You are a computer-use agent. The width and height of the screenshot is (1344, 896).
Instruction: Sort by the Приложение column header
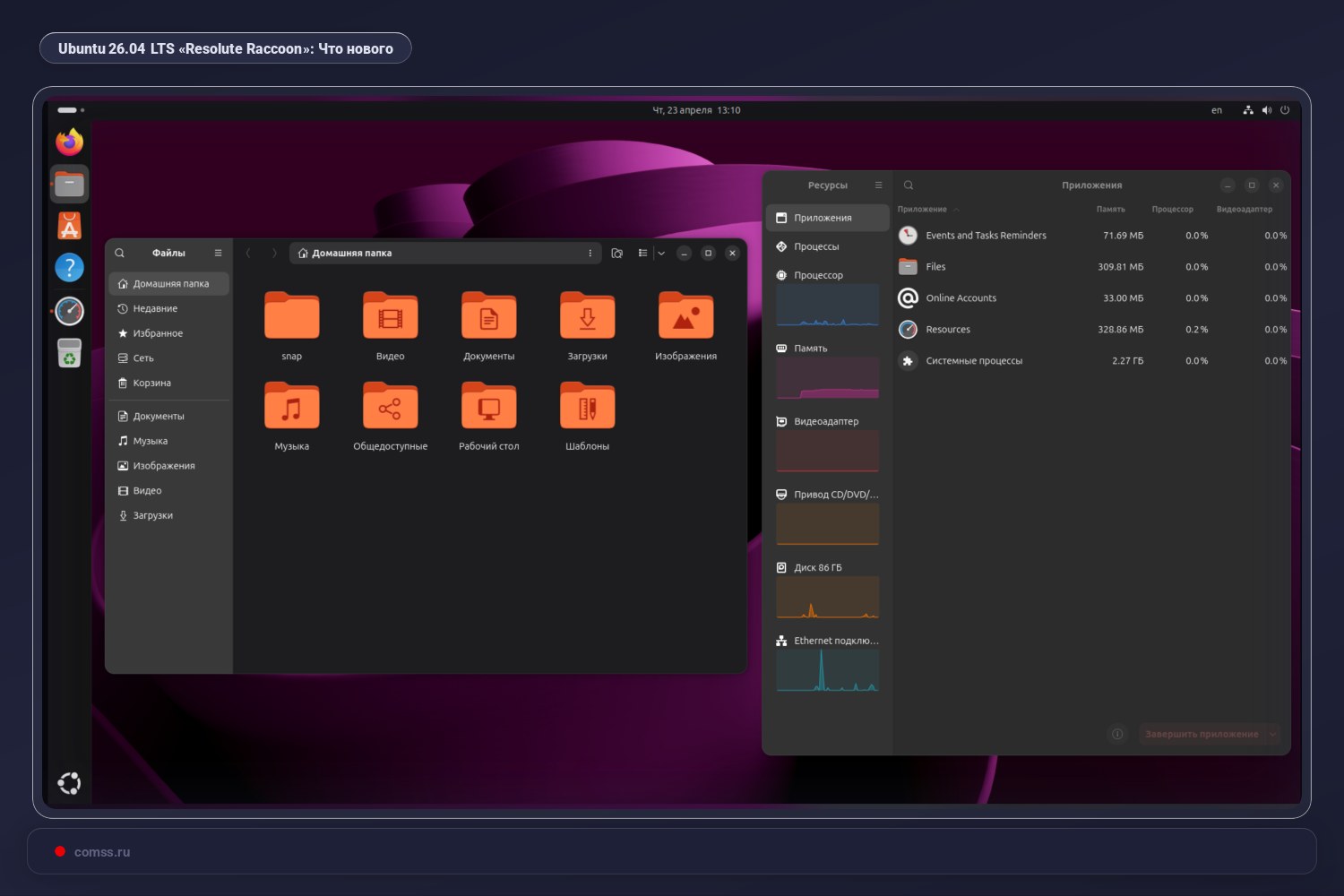point(922,210)
